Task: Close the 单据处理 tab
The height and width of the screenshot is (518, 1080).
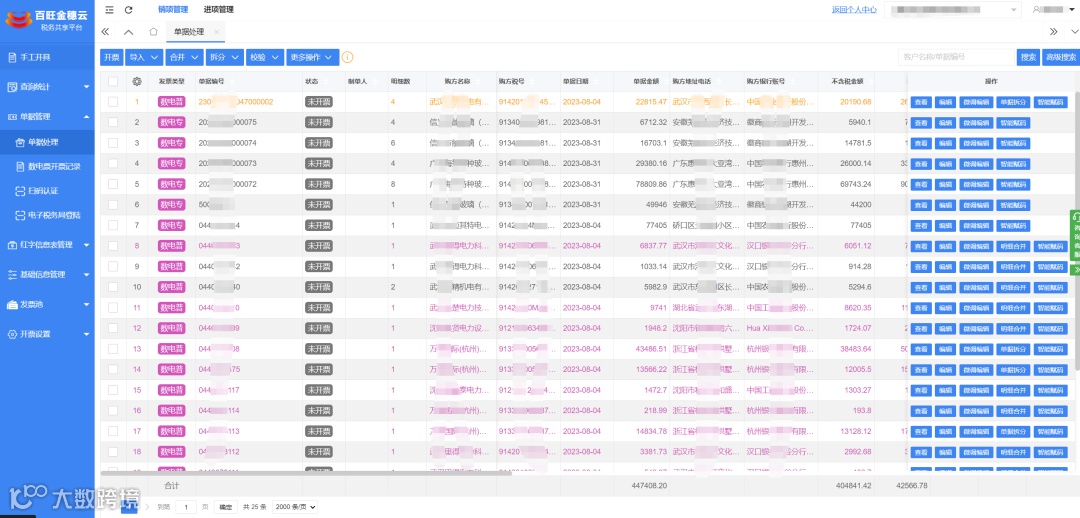Action: tap(216, 32)
